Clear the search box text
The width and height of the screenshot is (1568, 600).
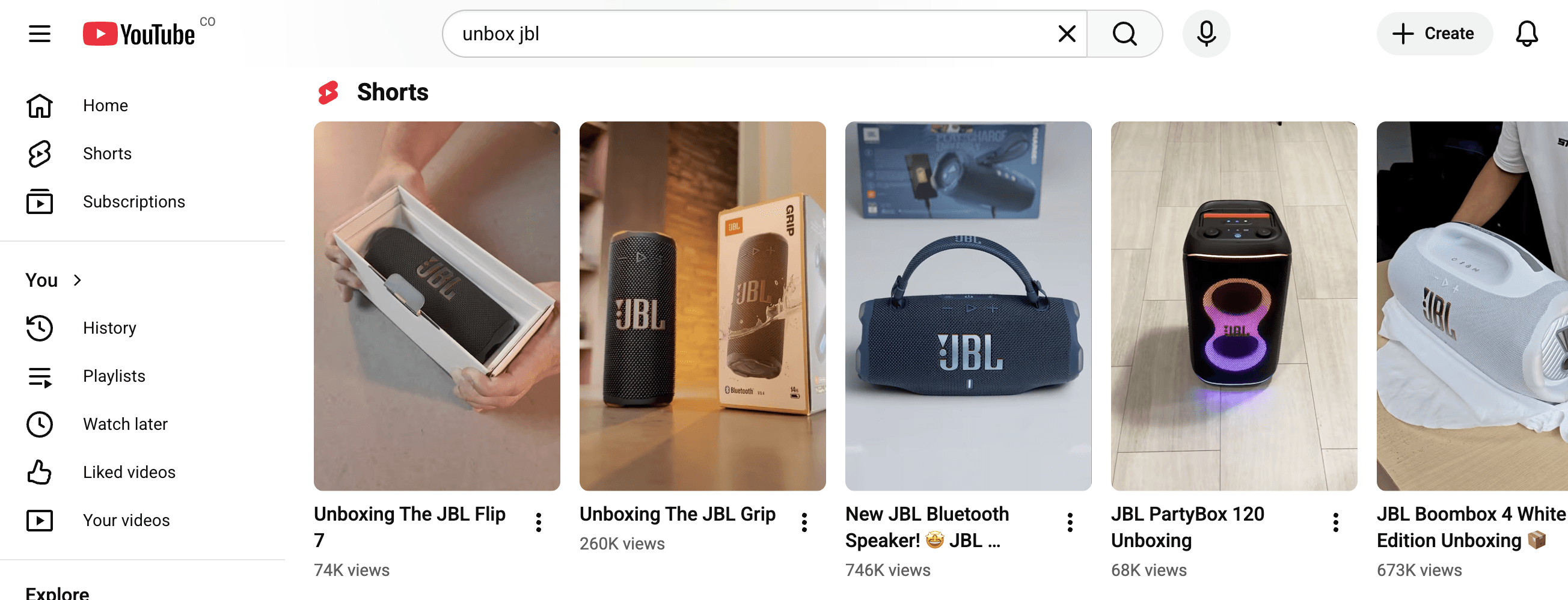point(1067,34)
